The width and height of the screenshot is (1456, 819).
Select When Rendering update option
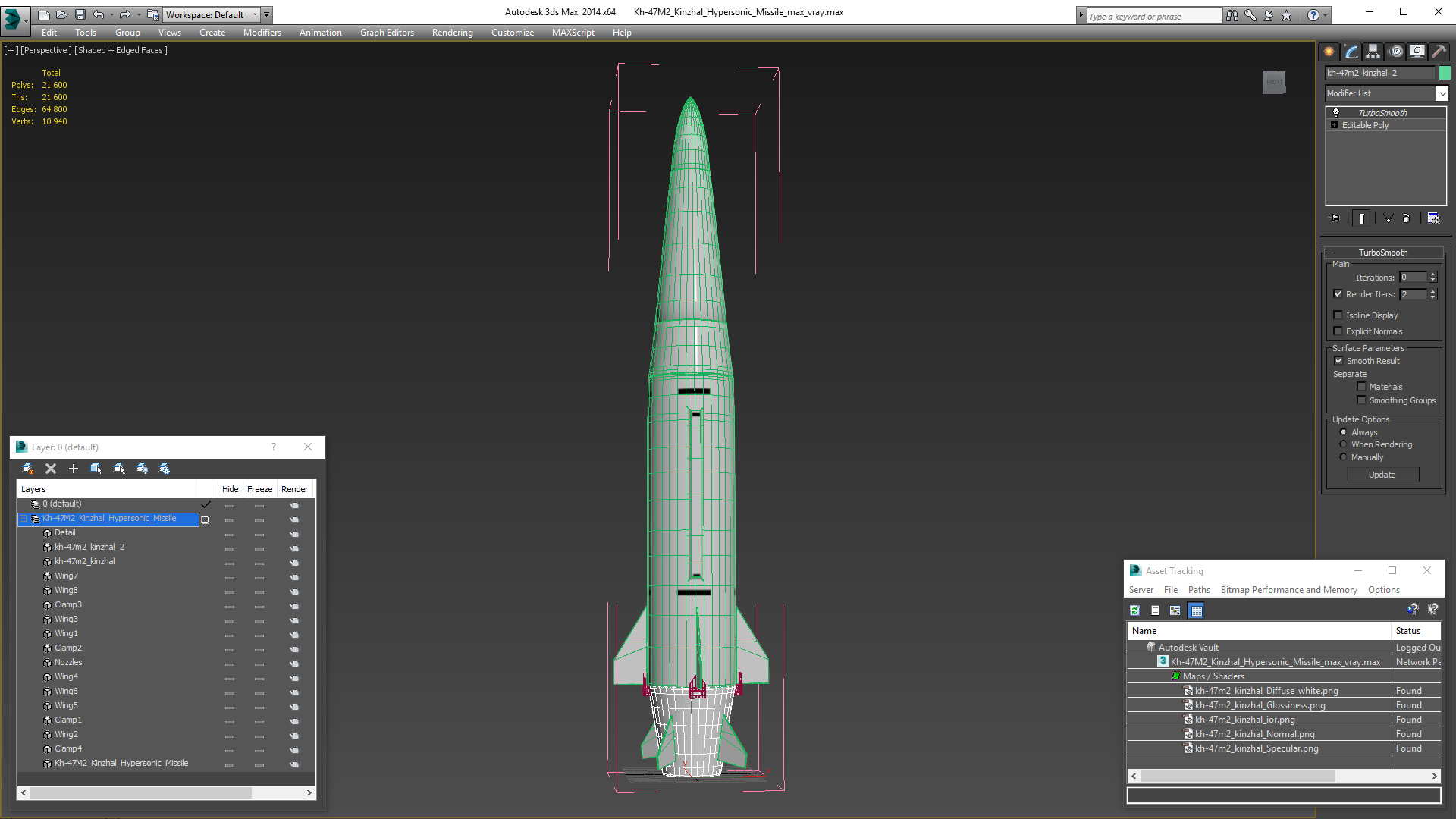click(1343, 444)
